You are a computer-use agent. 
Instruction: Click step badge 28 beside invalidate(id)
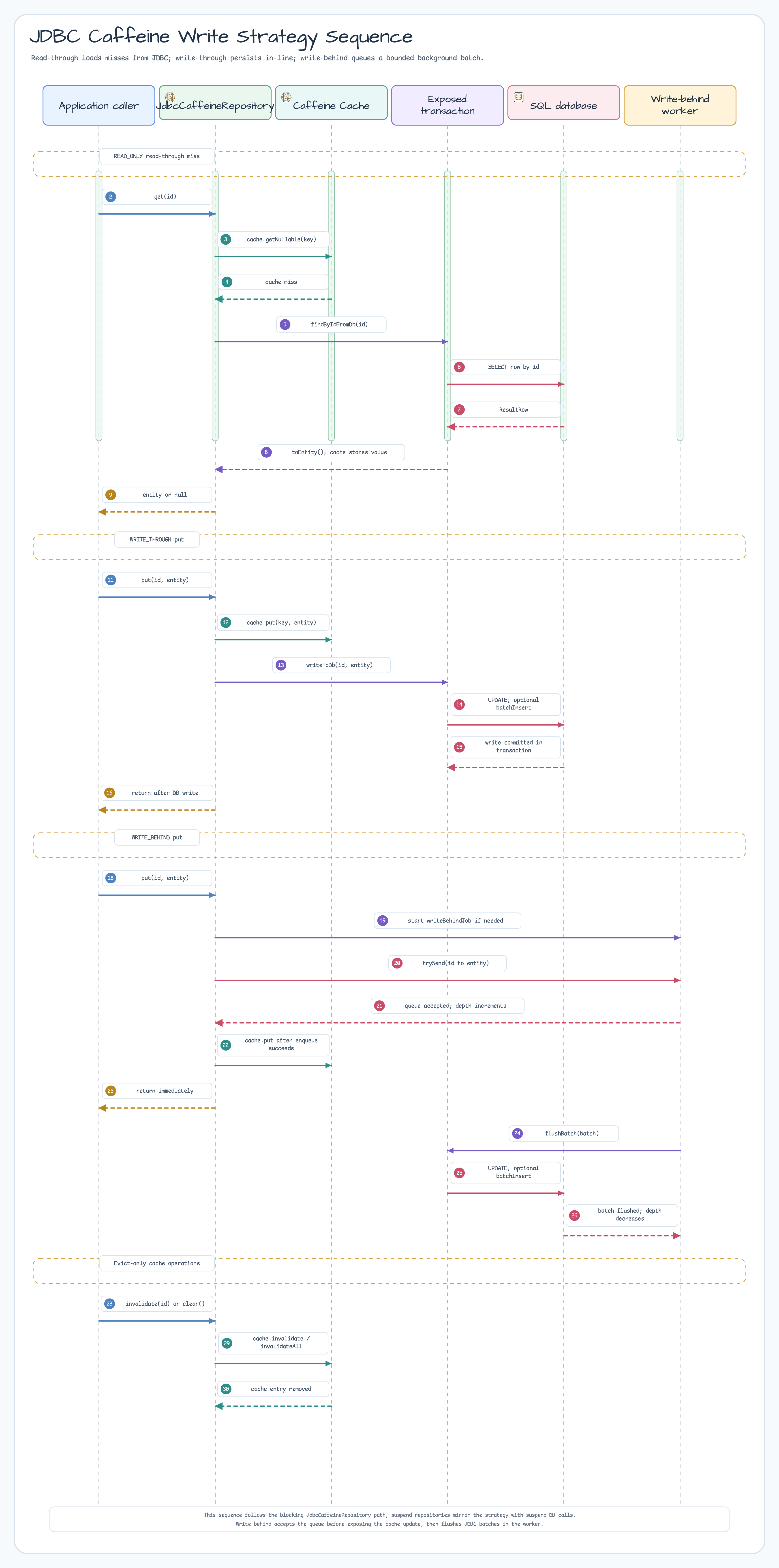pyautogui.click(x=109, y=1304)
